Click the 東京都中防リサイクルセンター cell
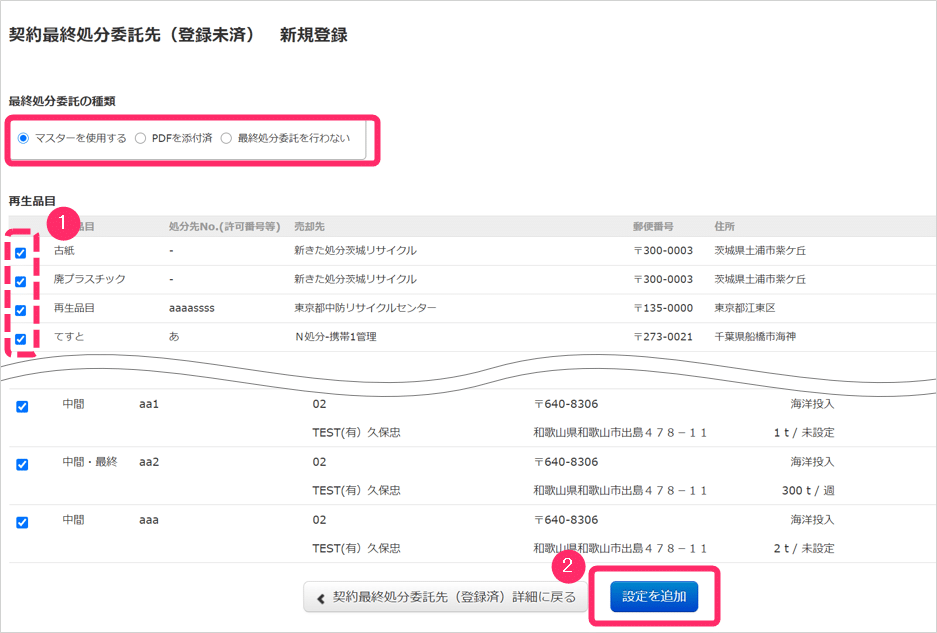The width and height of the screenshot is (937, 633). [365, 308]
